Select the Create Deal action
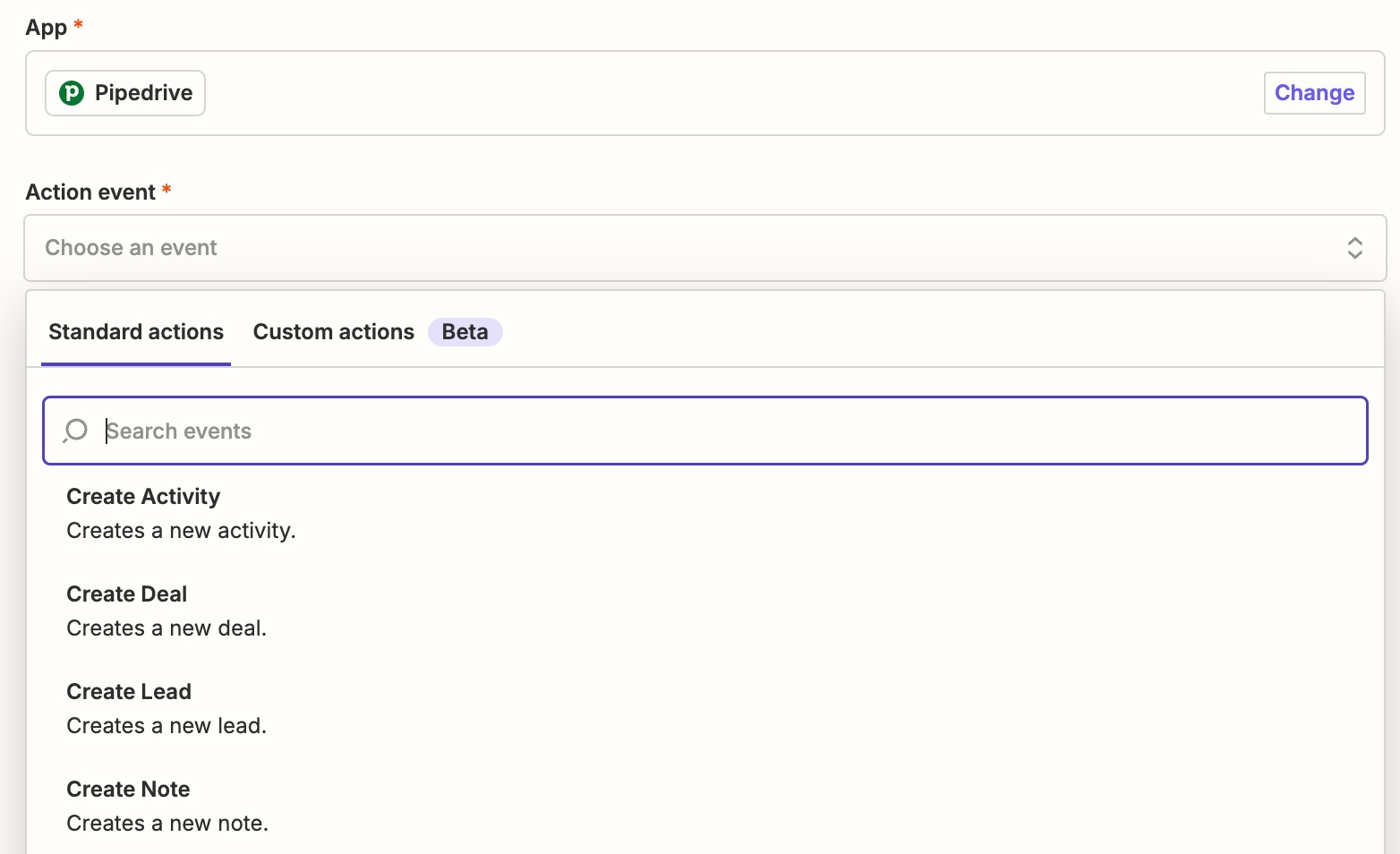This screenshot has height=854, width=1400. (705, 611)
